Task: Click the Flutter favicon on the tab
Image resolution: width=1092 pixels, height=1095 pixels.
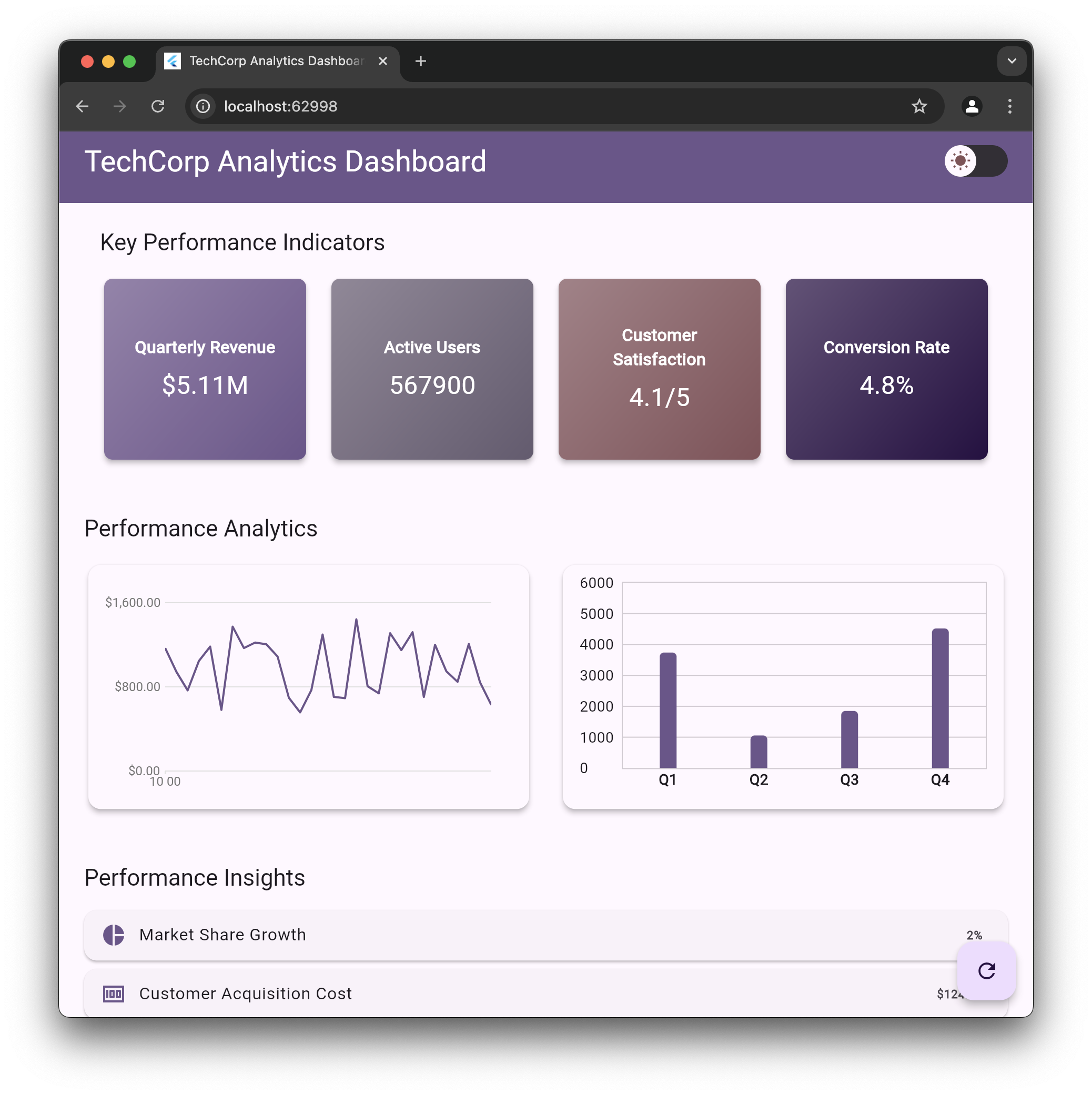Action: click(x=173, y=61)
